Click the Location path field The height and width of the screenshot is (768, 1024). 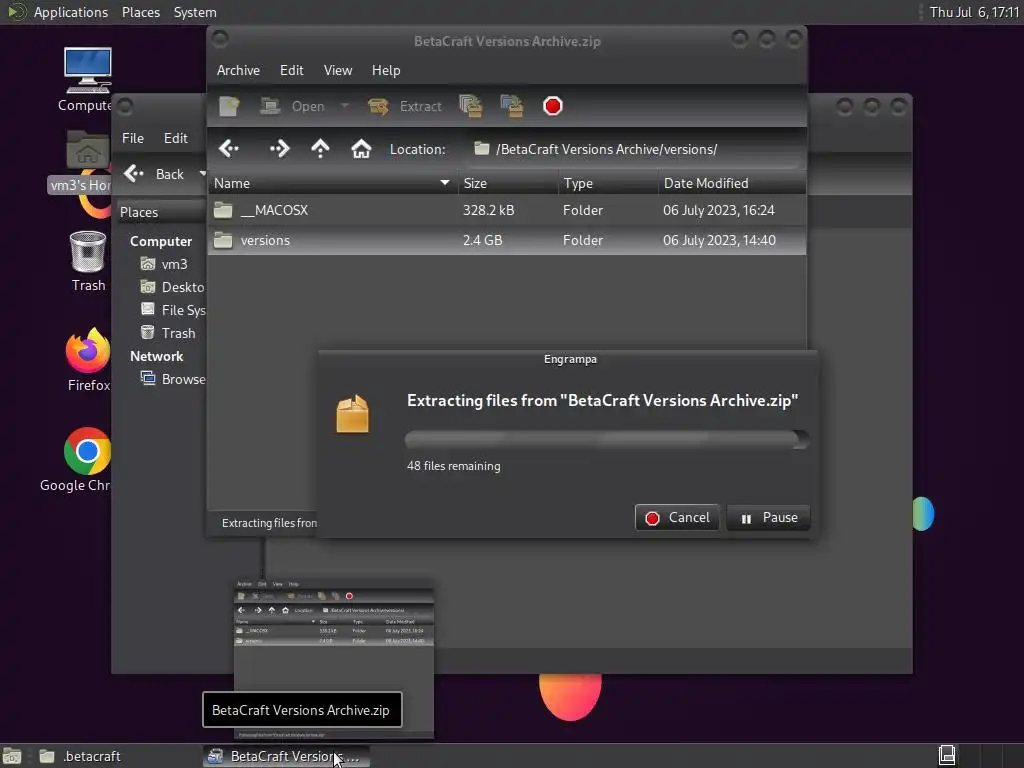point(635,150)
